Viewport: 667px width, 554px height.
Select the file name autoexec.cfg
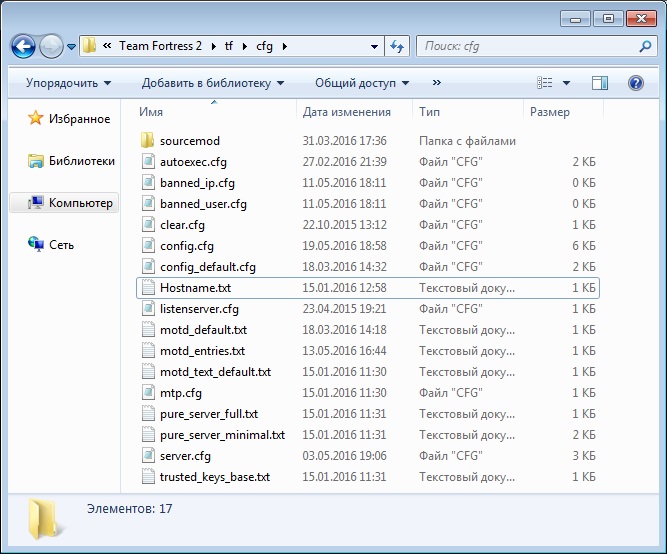(x=193, y=162)
